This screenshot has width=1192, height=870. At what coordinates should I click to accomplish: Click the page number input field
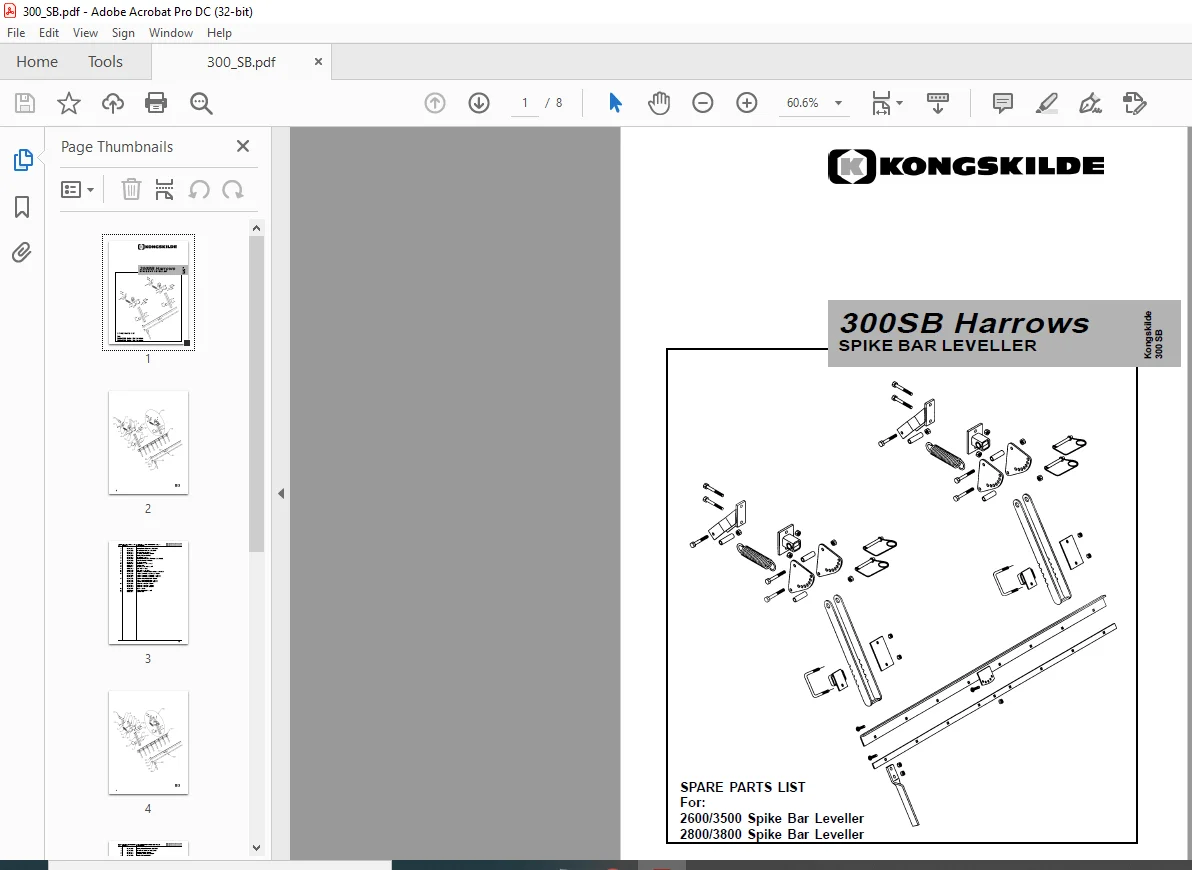tap(525, 103)
